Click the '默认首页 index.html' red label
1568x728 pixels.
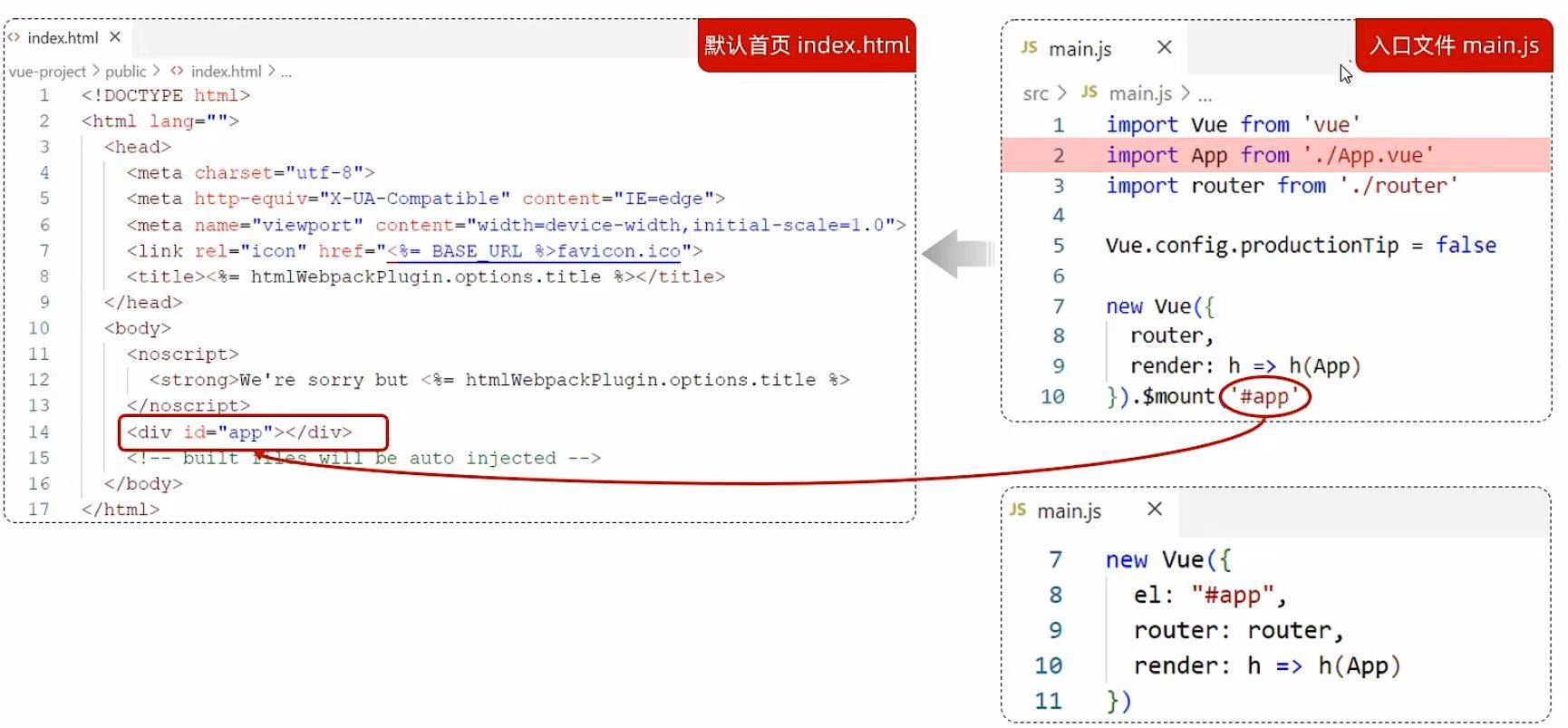pos(807,44)
